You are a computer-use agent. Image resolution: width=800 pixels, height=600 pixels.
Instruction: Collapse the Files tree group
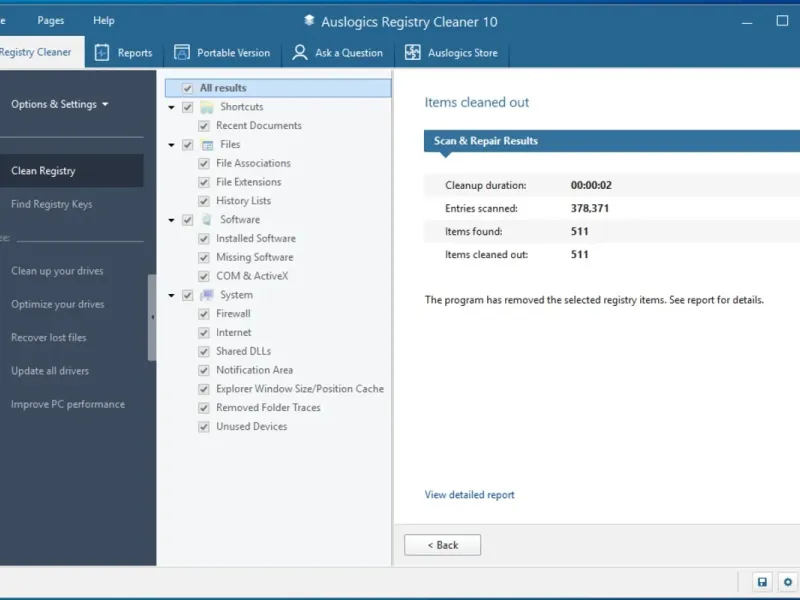[x=172, y=145]
